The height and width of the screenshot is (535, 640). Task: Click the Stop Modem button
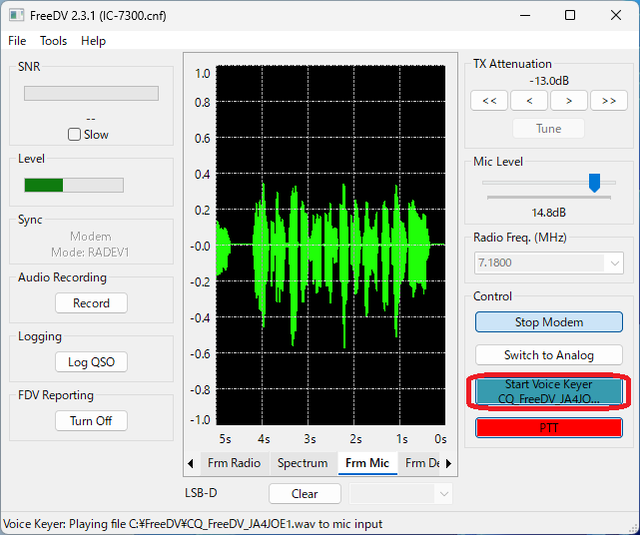click(x=549, y=322)
